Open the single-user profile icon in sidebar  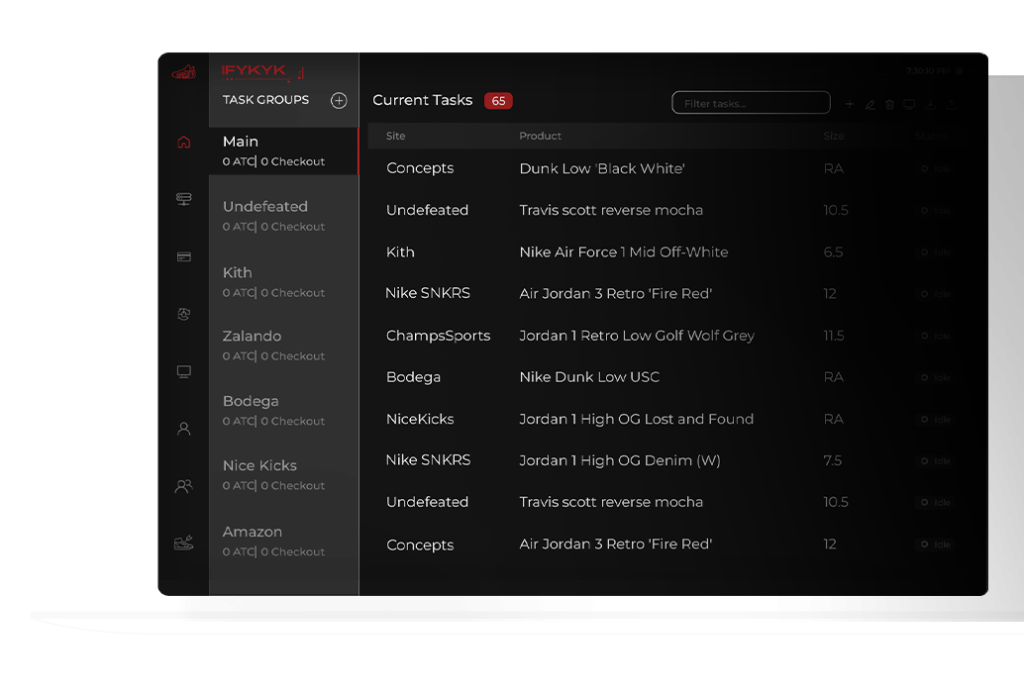click(x=183, y=429)
